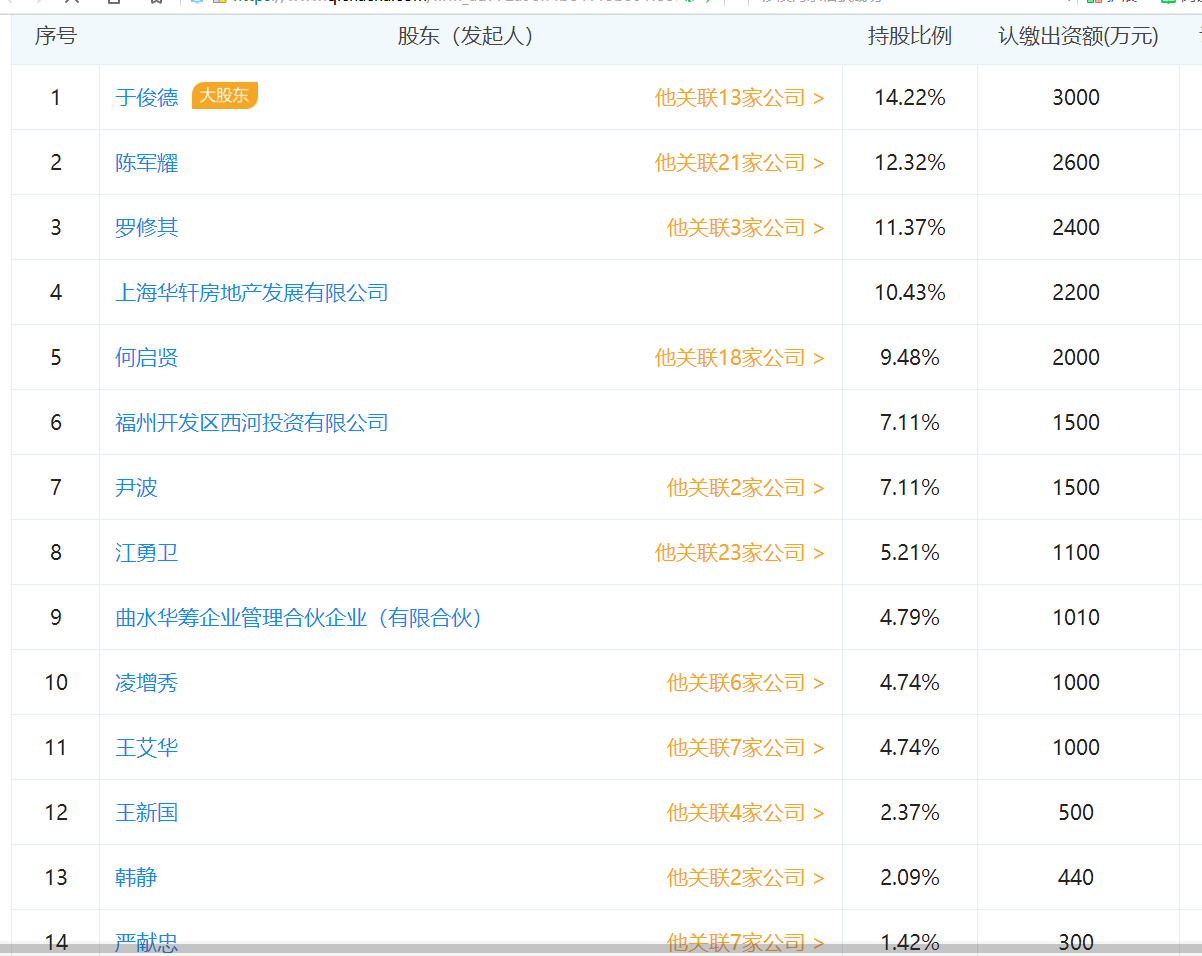Viewport: 1202px width, 956px height.
Task: Select the 9.48% shareholding cell
Action: [x=910, y=357]
